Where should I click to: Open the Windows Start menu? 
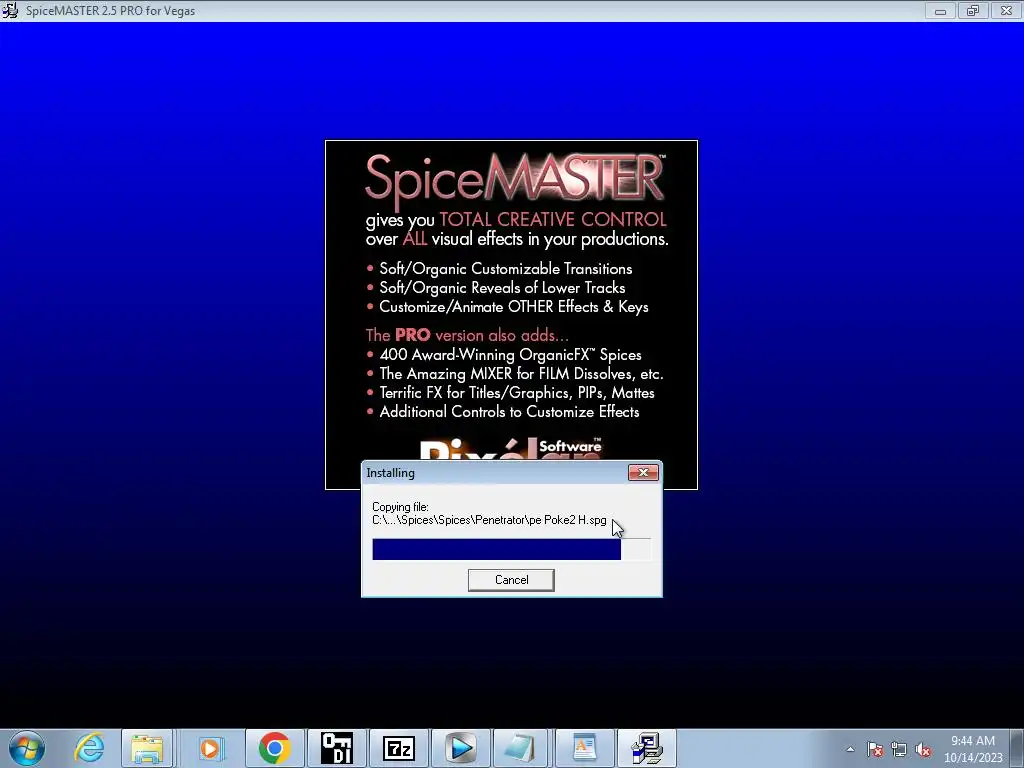[26, 748]
